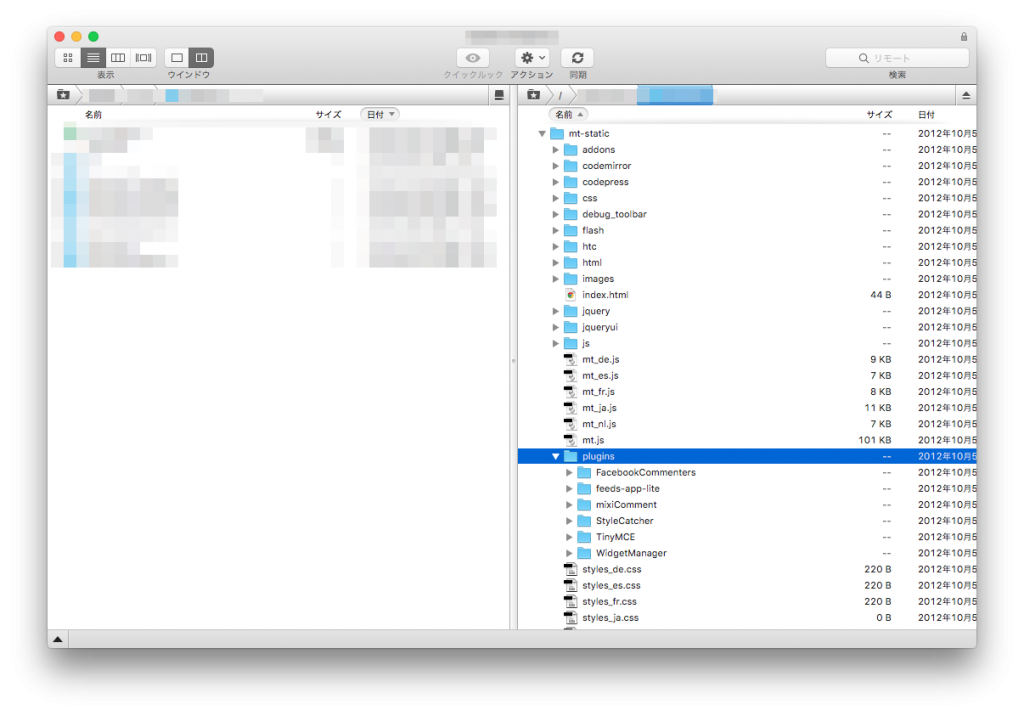
Task: Select the cover flow view icon
Action: [143, 57]
